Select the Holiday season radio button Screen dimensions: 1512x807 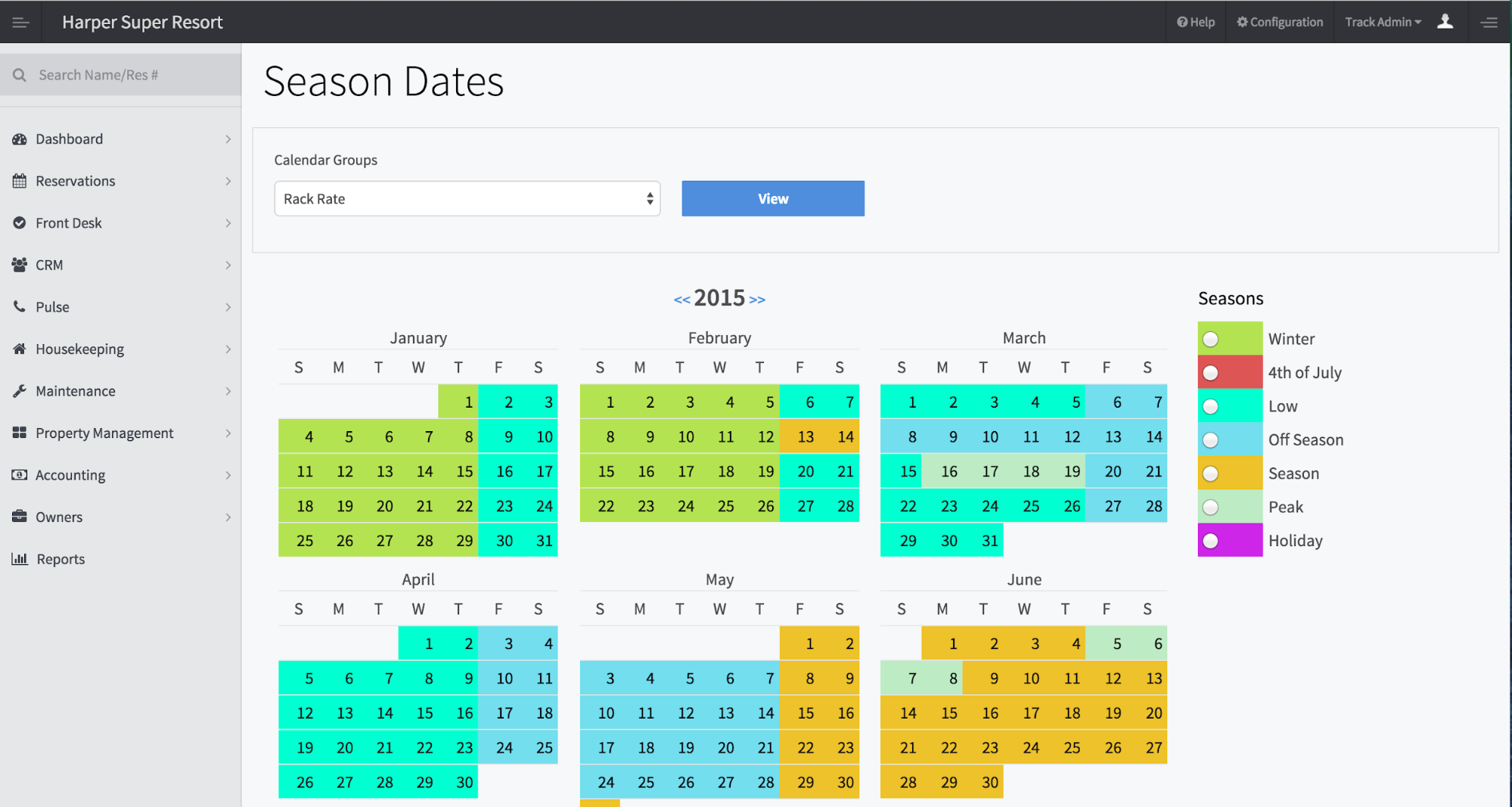point(1210,541)
